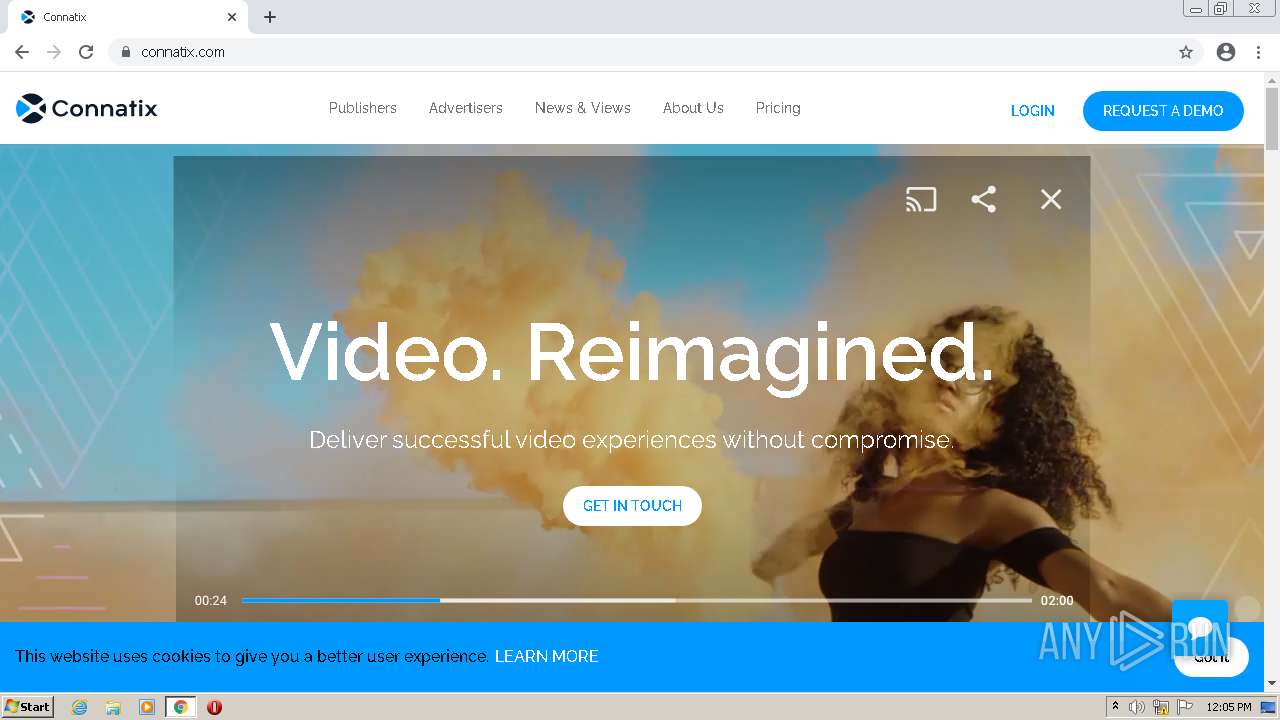Go to the Pricing page
This screenshot has width=1280, height=720.
tap(778, 108)
